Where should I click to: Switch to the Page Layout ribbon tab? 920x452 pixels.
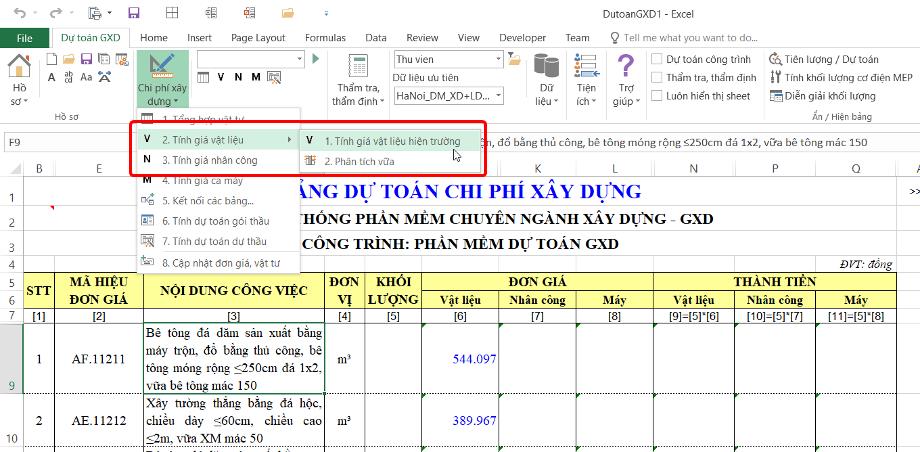(258, 37)
